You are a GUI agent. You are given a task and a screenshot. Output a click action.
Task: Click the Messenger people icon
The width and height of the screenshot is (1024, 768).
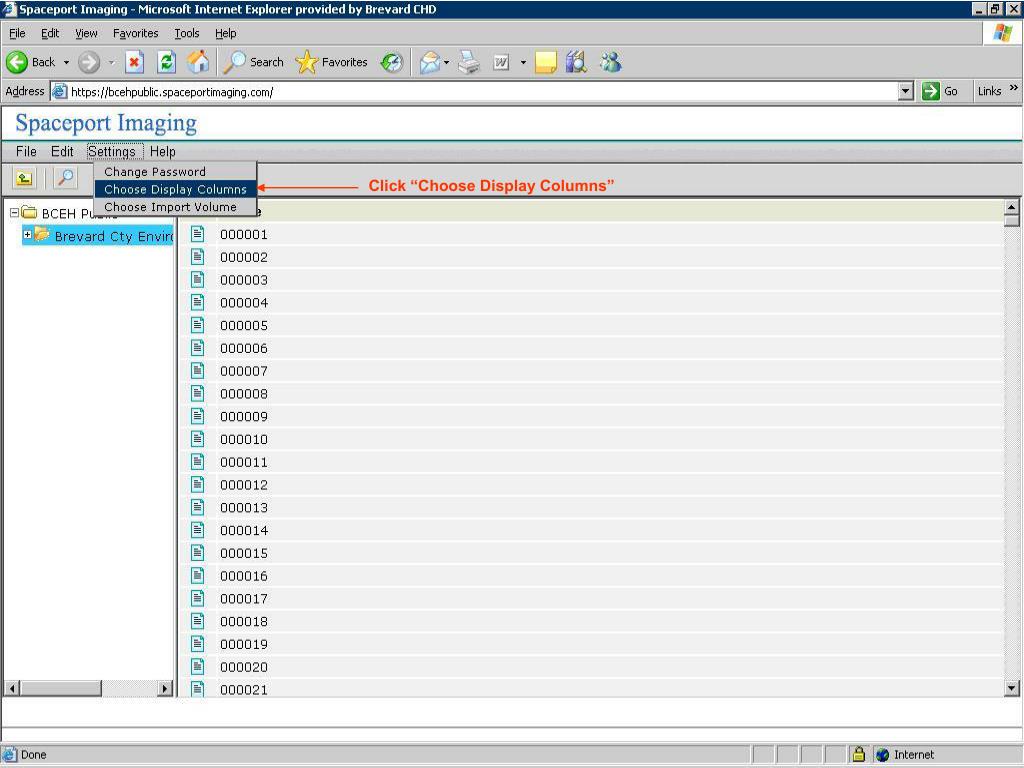click(611, 62)
